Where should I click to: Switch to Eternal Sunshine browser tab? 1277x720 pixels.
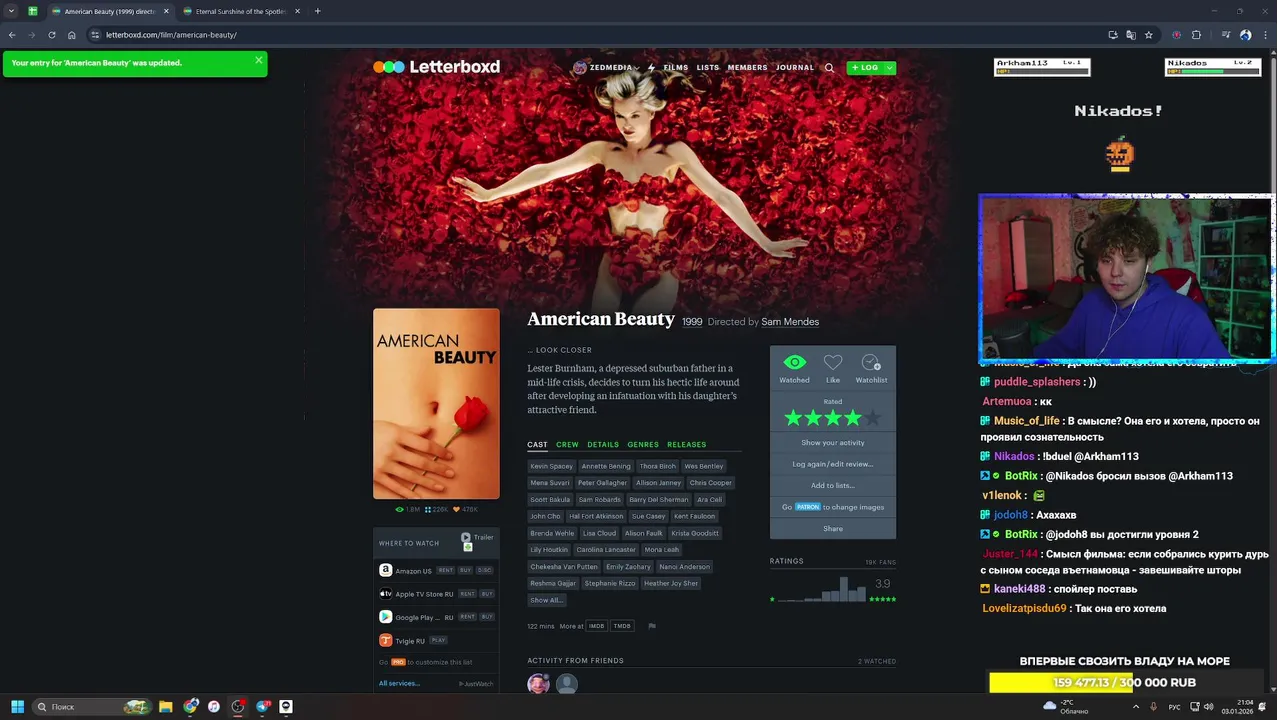pos(240,11)
